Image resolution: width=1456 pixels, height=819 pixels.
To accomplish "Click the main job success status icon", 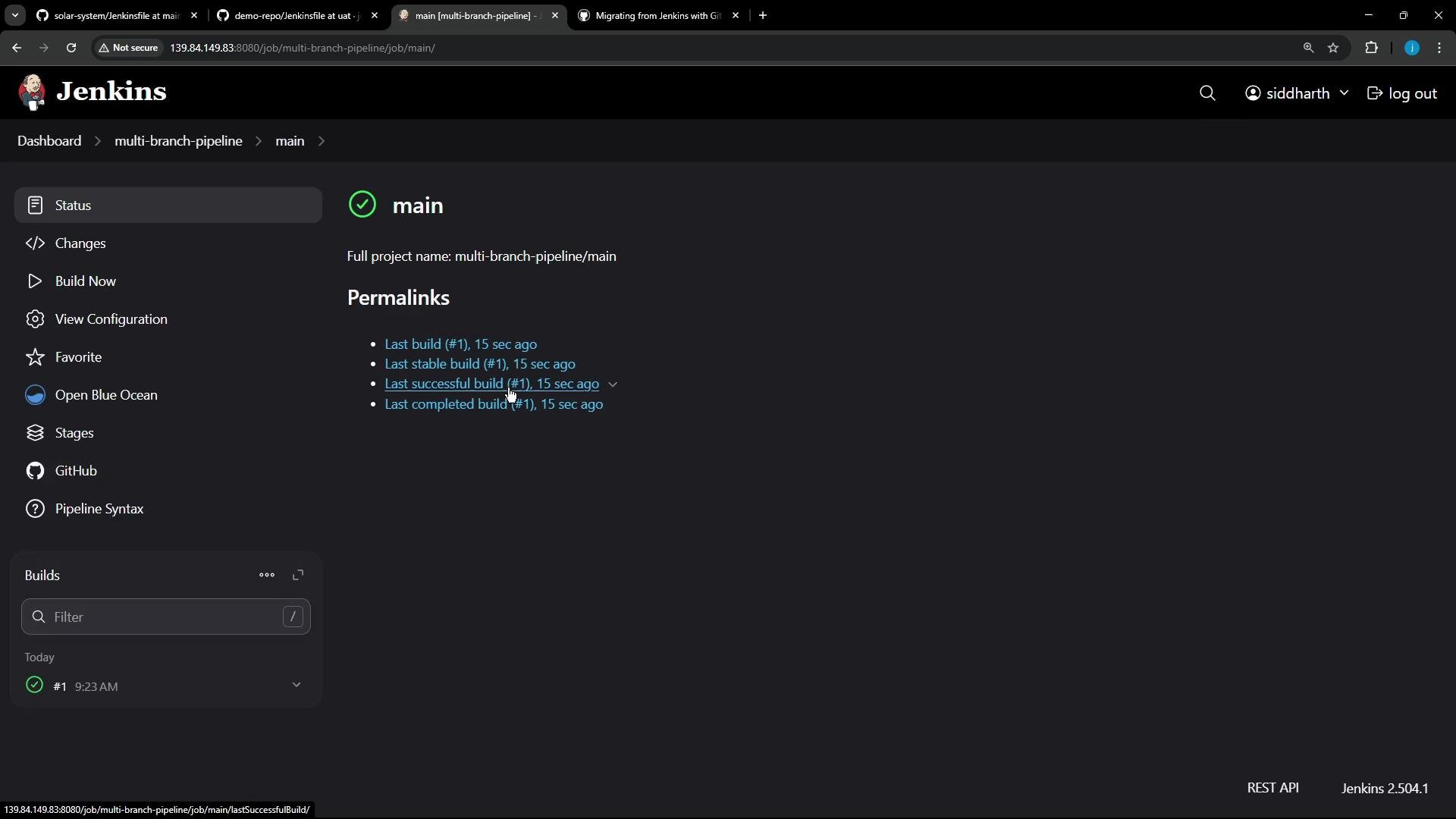I will [362, 205].
